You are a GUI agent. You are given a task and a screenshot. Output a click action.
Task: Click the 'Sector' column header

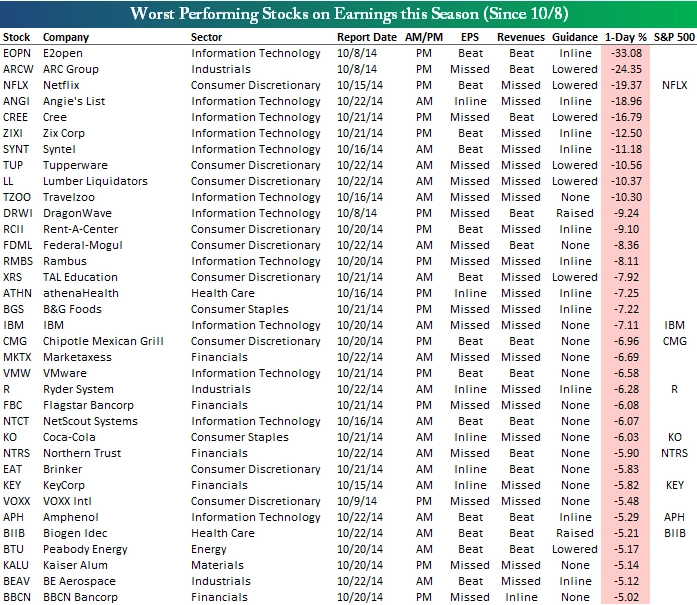(x=206, y=37)
